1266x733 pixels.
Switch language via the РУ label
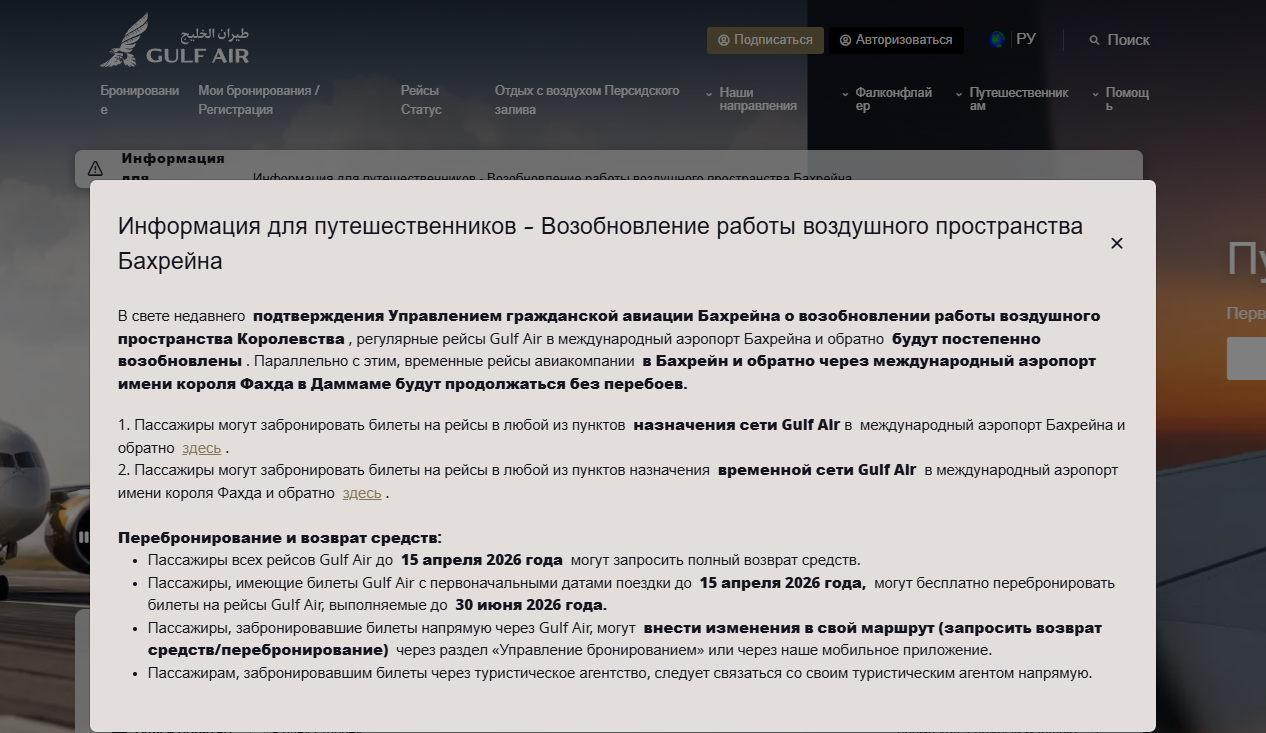point(1026,39)
